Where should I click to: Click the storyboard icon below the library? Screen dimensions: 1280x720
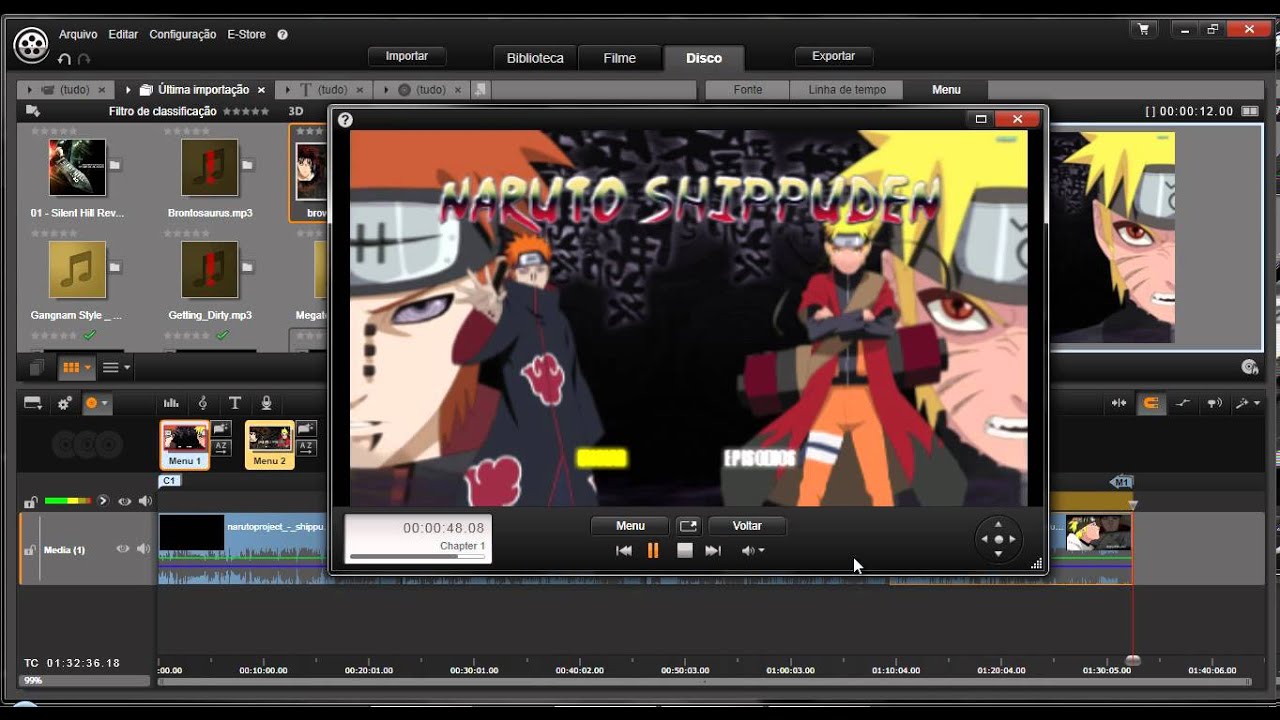36,368
